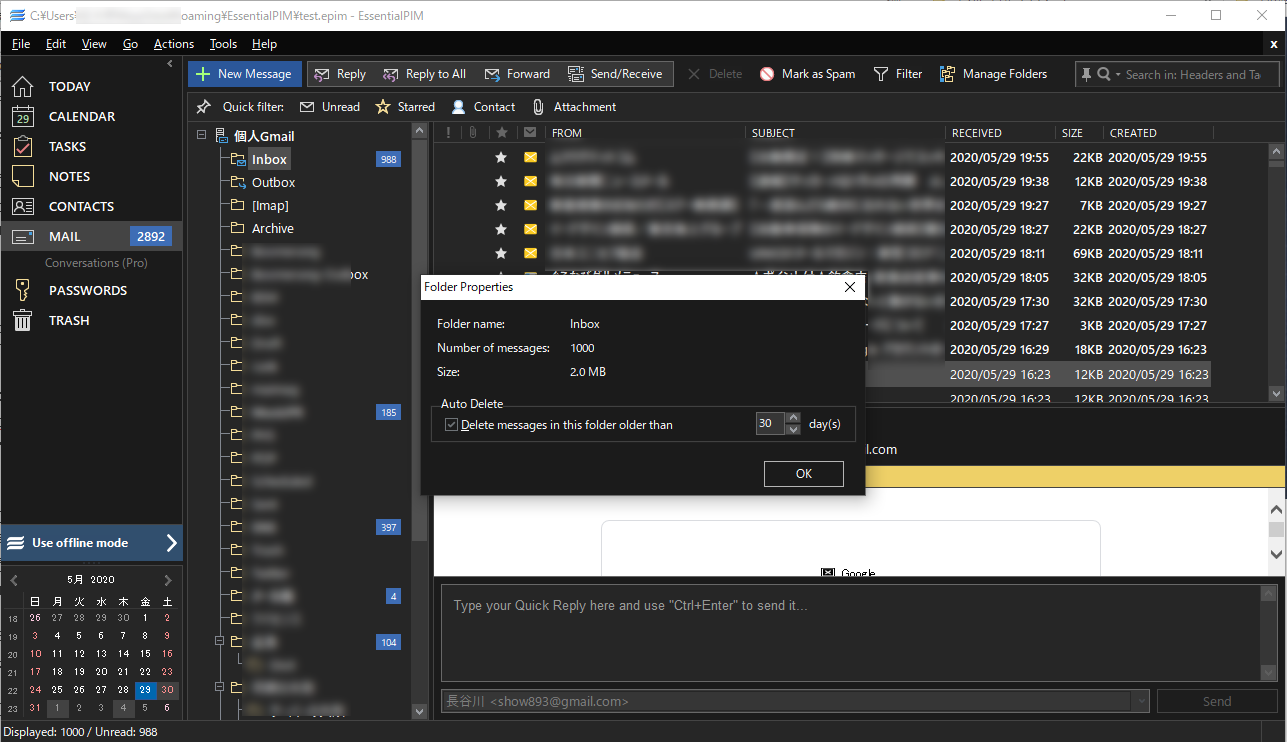Mark the message as Spam

click(x=807, y=74)
